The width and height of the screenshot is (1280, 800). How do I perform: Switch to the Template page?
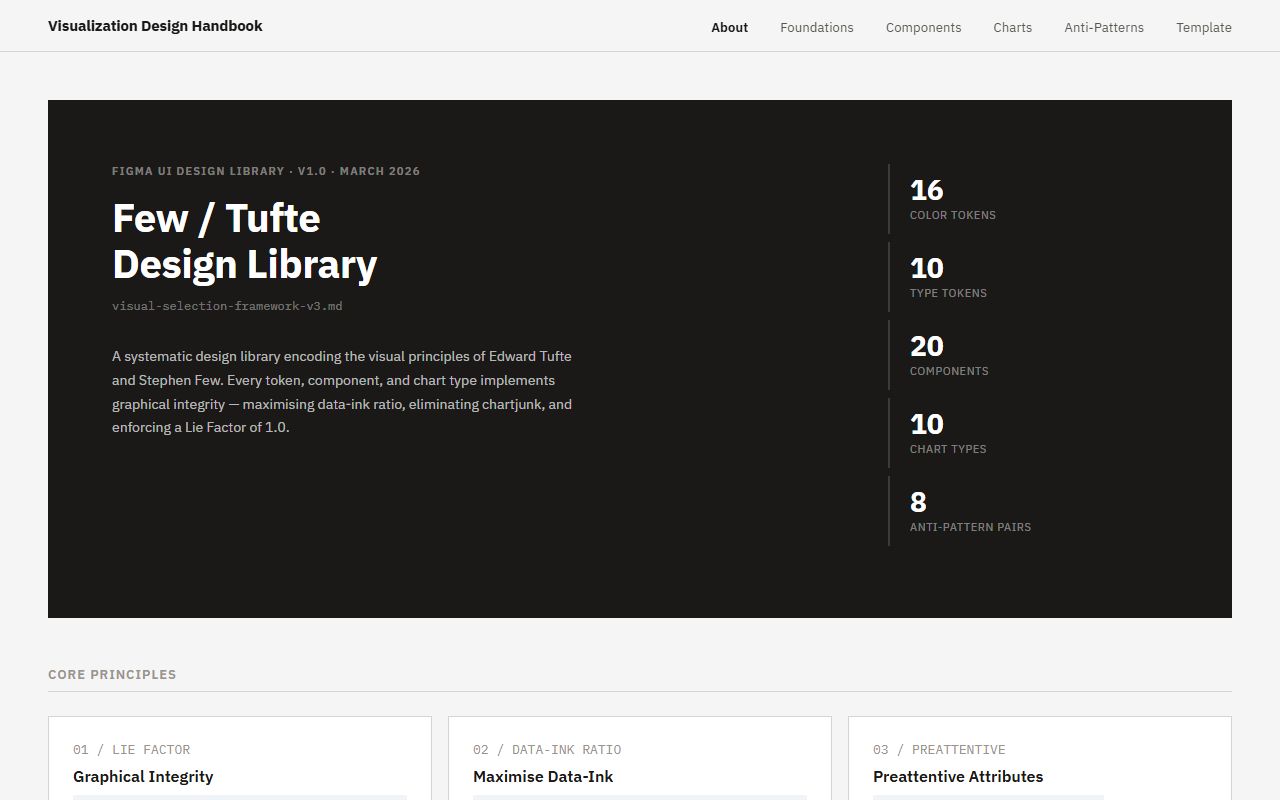click(1204, 27)
